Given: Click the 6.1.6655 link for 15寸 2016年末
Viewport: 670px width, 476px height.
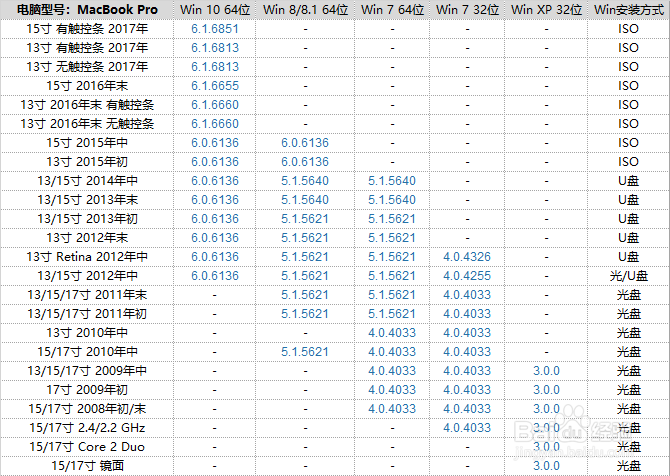Looking at the screenshot, I should 215,86.
